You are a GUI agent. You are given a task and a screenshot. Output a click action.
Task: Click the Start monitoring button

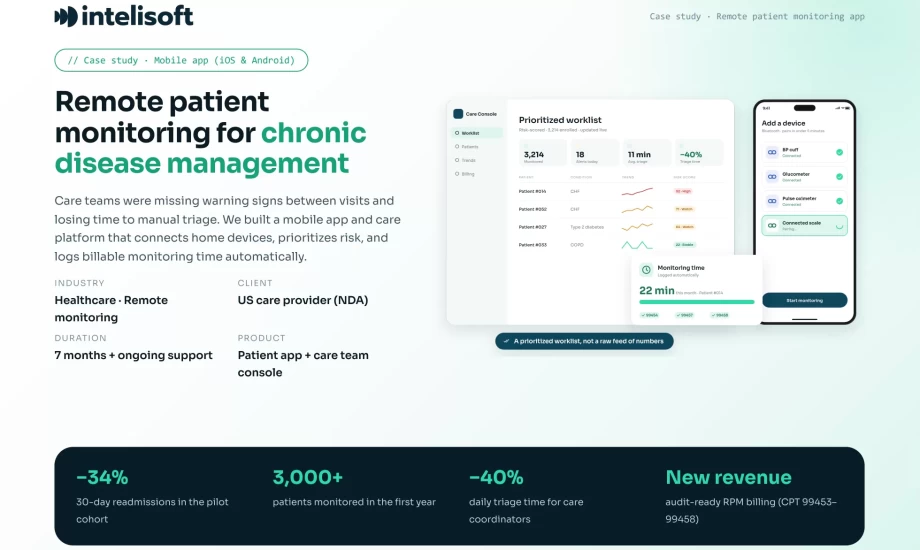(804, 300)
